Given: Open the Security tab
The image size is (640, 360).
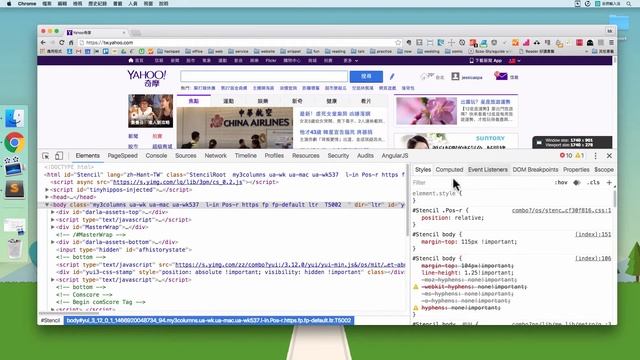Looking at the screenshot, I should click(x=338, y=156).
